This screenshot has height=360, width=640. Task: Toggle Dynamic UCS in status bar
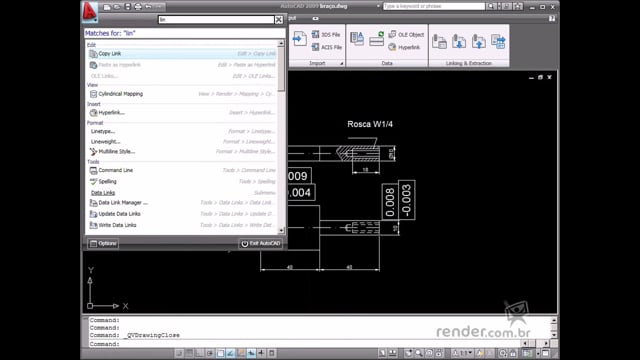241,353
